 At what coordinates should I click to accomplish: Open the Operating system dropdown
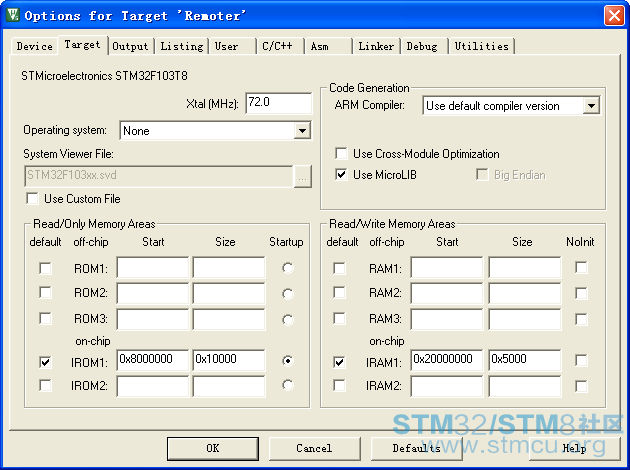coord(302,131)
